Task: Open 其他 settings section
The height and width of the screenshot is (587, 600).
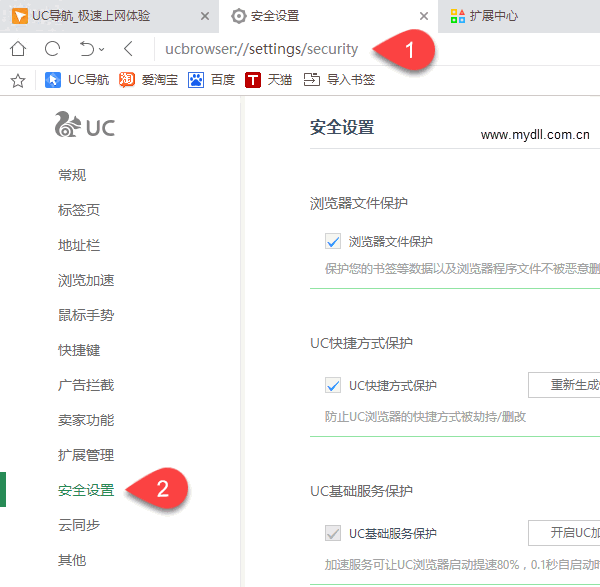Action: pyautogui.click(x=72, y=560)
